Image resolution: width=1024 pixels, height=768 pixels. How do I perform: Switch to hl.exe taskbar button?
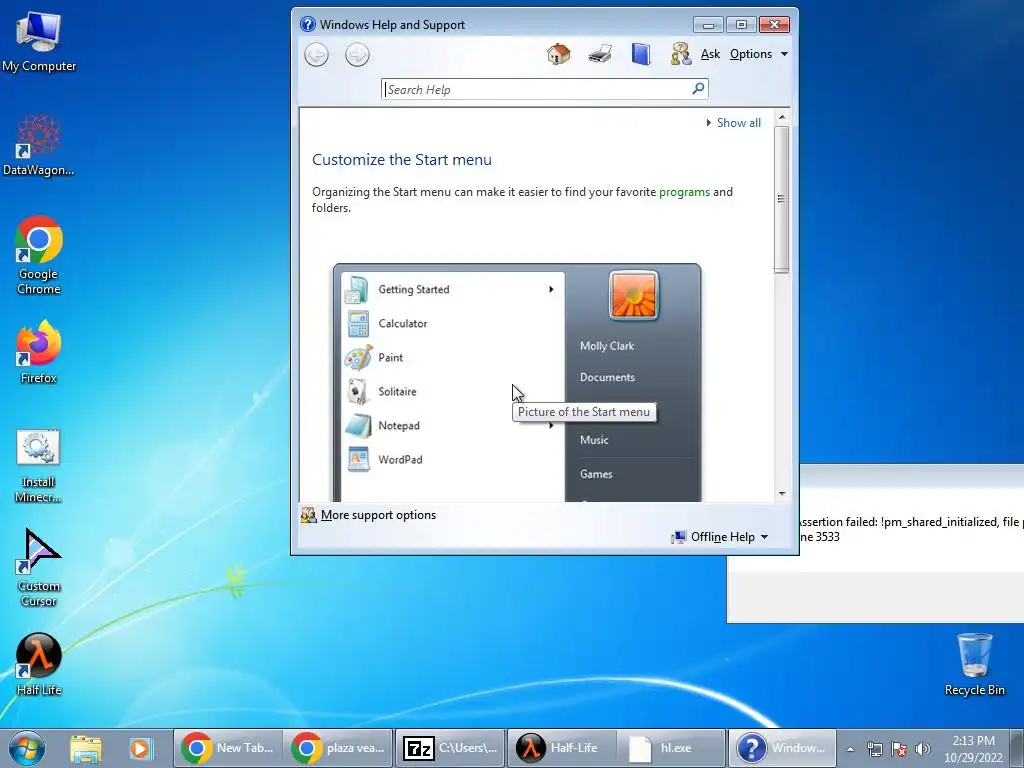(x=672, y=748)
